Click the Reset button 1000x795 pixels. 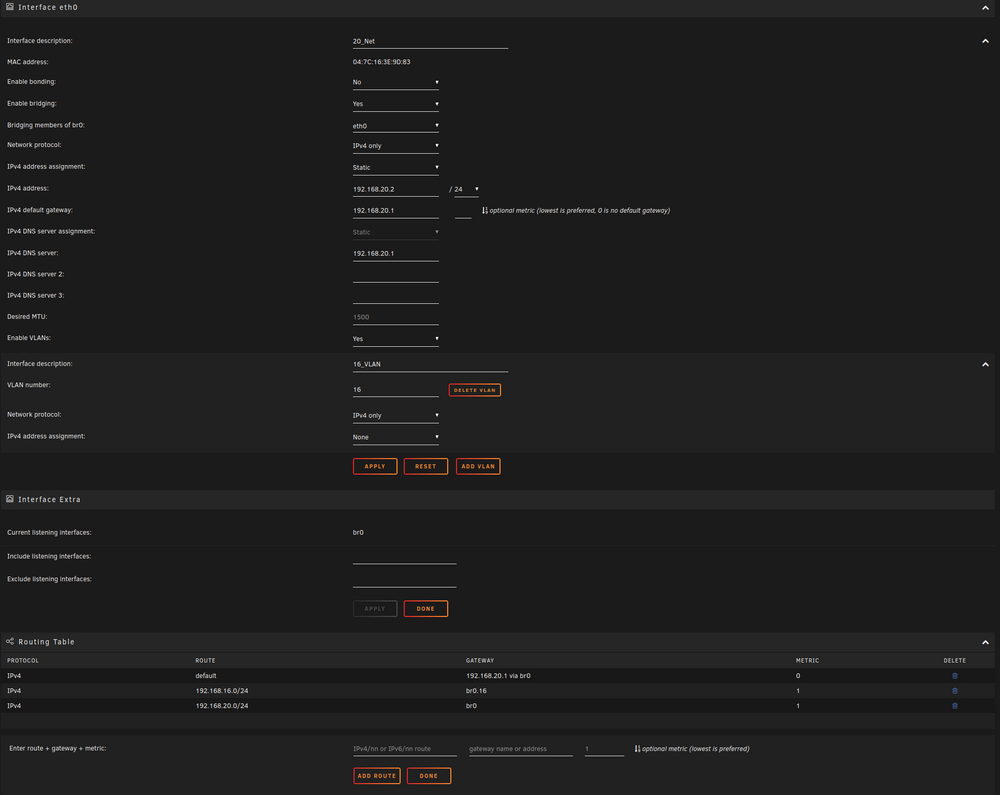pos(425,466)
